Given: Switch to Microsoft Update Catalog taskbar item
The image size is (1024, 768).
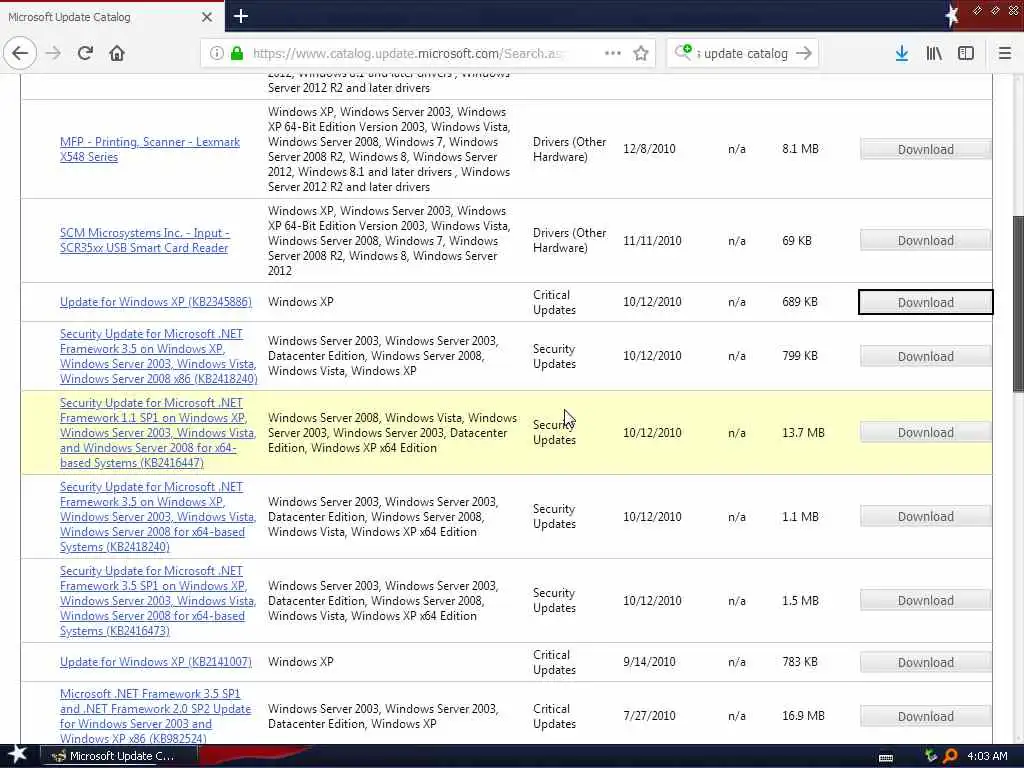Looking at the screenshot, I should [x=120, y=756].
